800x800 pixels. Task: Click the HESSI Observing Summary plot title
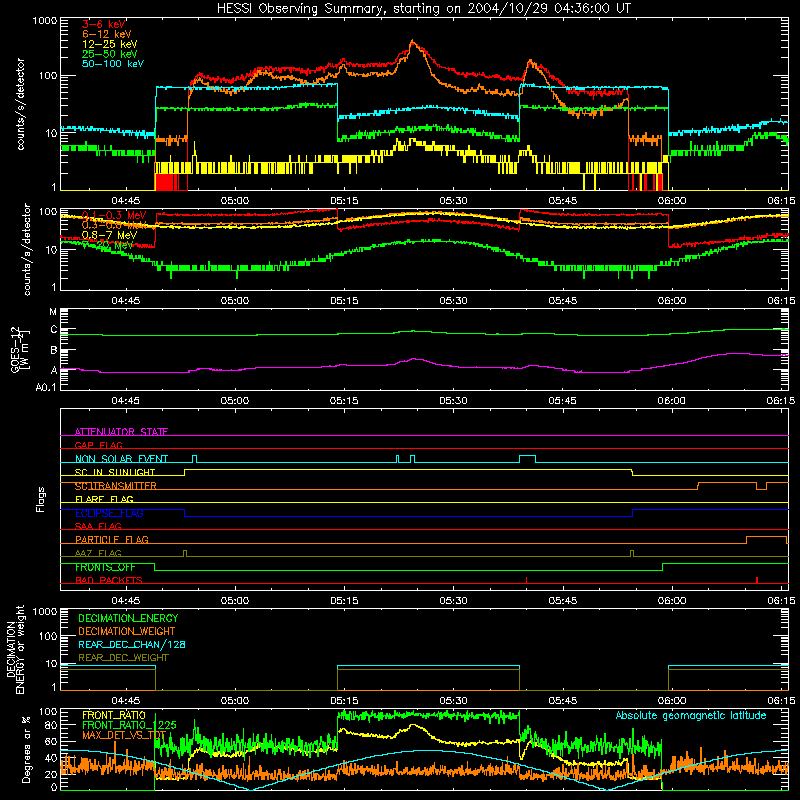tap(423, 8)
